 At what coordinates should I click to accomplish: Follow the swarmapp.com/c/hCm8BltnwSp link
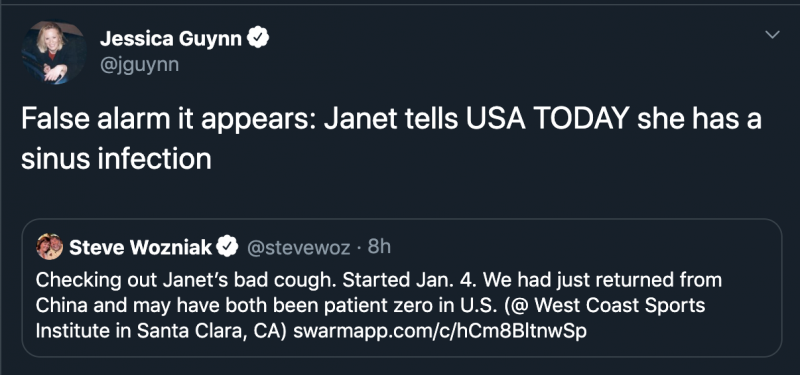point(440,331)
